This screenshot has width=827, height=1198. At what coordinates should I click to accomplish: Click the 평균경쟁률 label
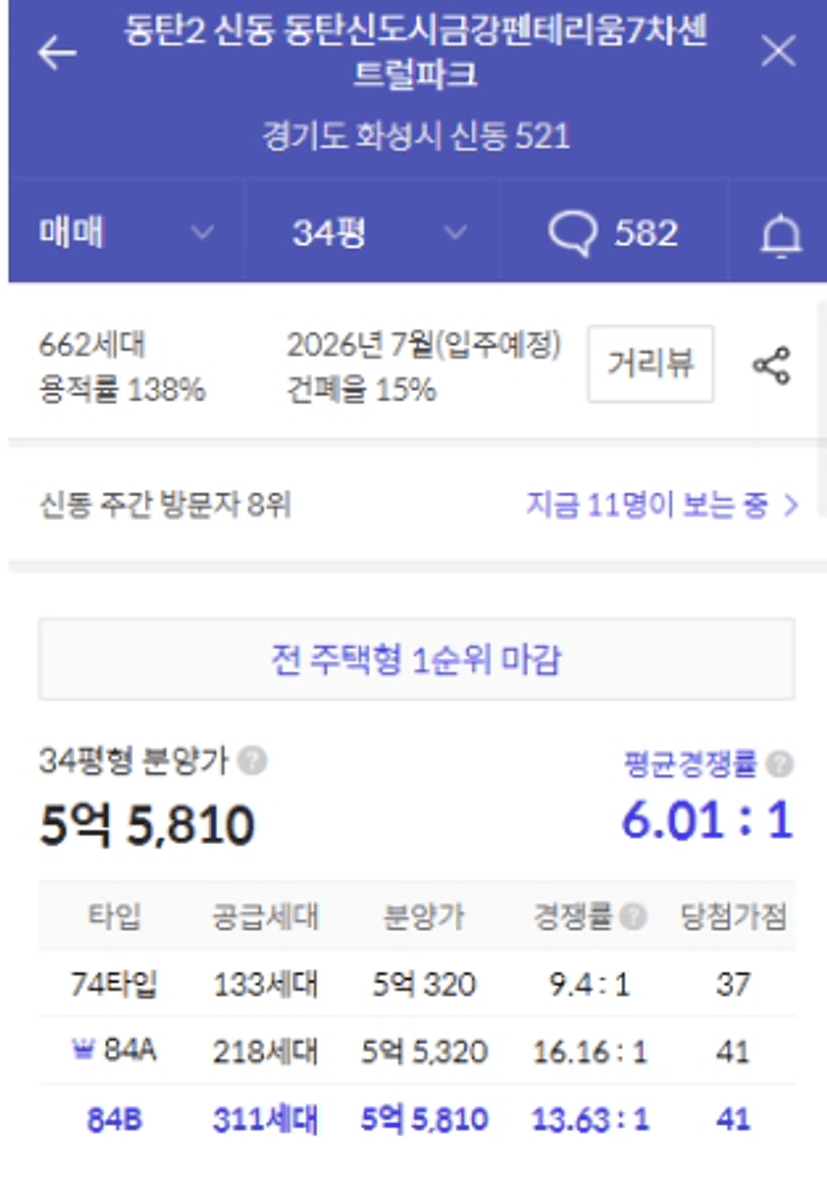click(x=689, y=764)
